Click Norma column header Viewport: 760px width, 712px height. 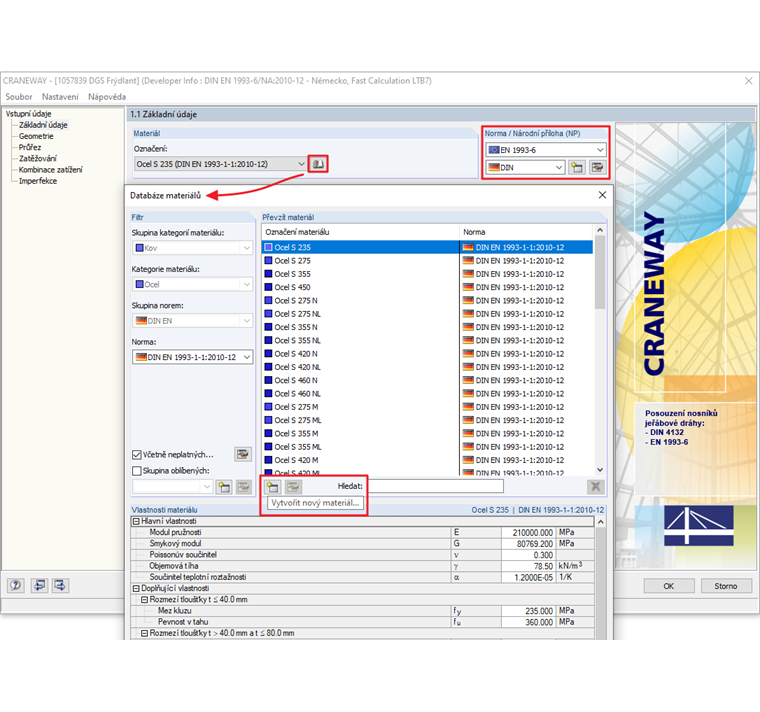click(x=526, y=232)
